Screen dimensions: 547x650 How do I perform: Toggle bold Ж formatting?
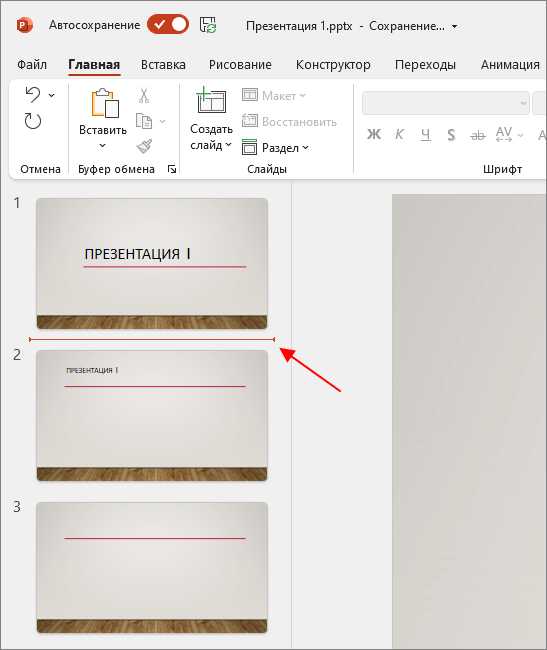click(x=374, y=134)
